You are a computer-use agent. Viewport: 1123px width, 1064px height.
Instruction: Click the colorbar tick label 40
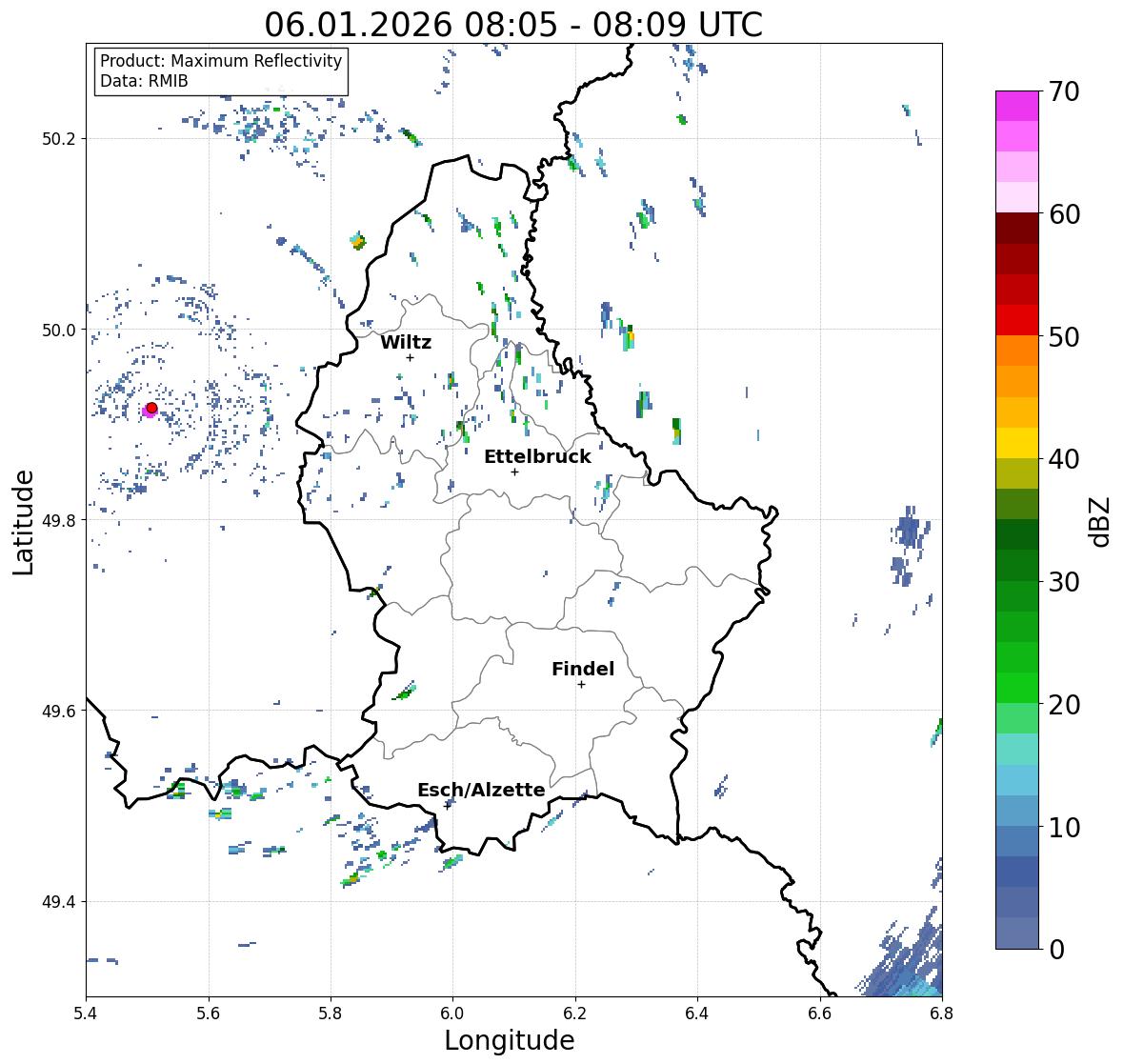[1064, 459]
